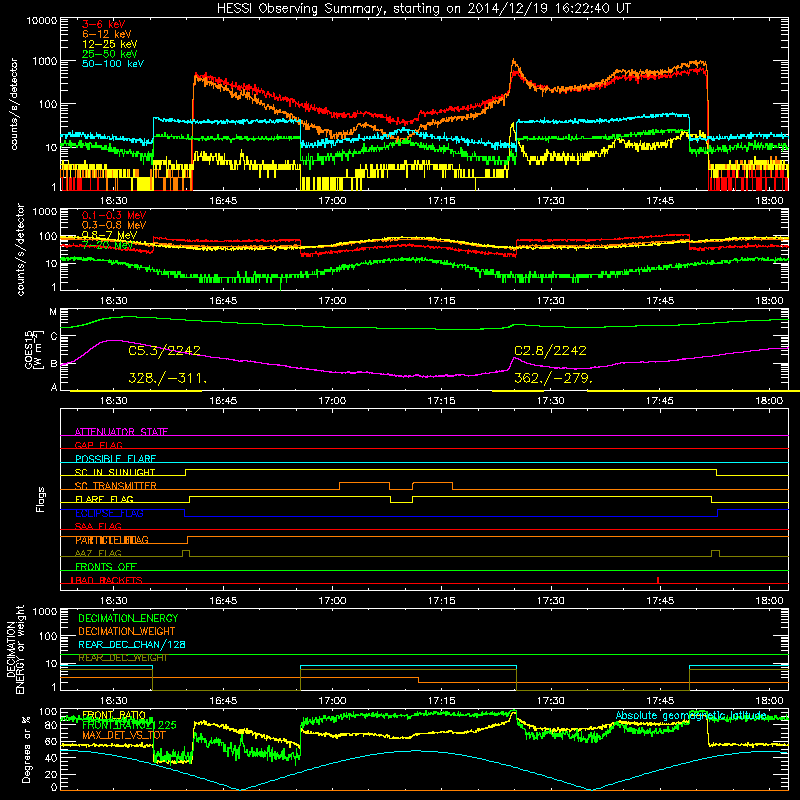This screenshot has height=800, width=800.
Task: Click the REAR_DEC_WEIGHT legend label
Action: coord(122,658)
